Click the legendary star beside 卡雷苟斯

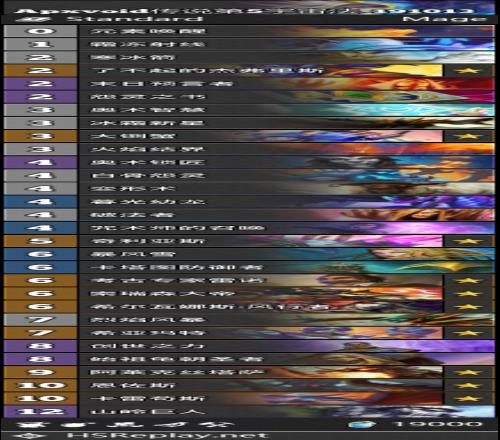[x=468, y=398]
